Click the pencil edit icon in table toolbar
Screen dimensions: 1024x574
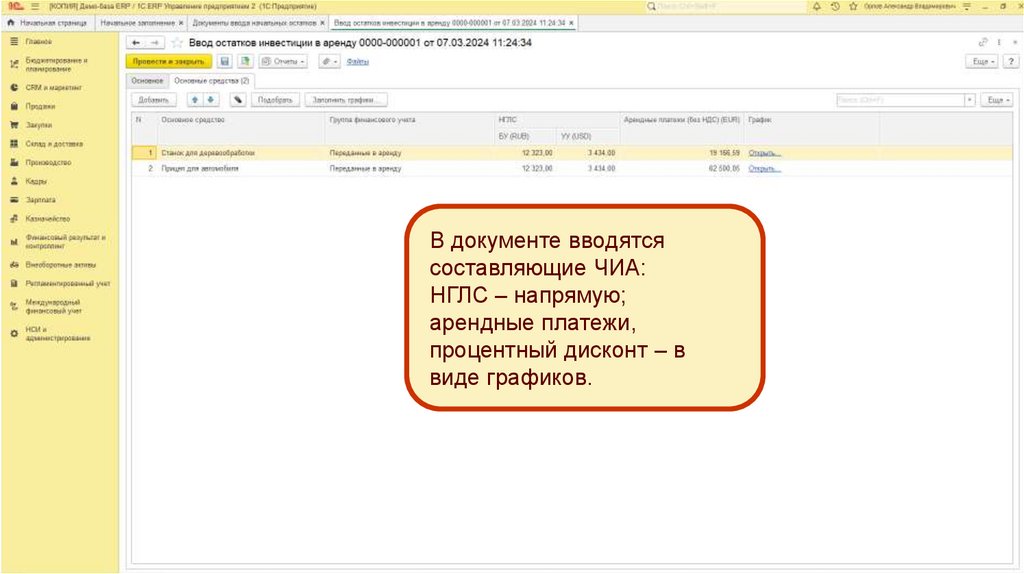pos(237,100)
